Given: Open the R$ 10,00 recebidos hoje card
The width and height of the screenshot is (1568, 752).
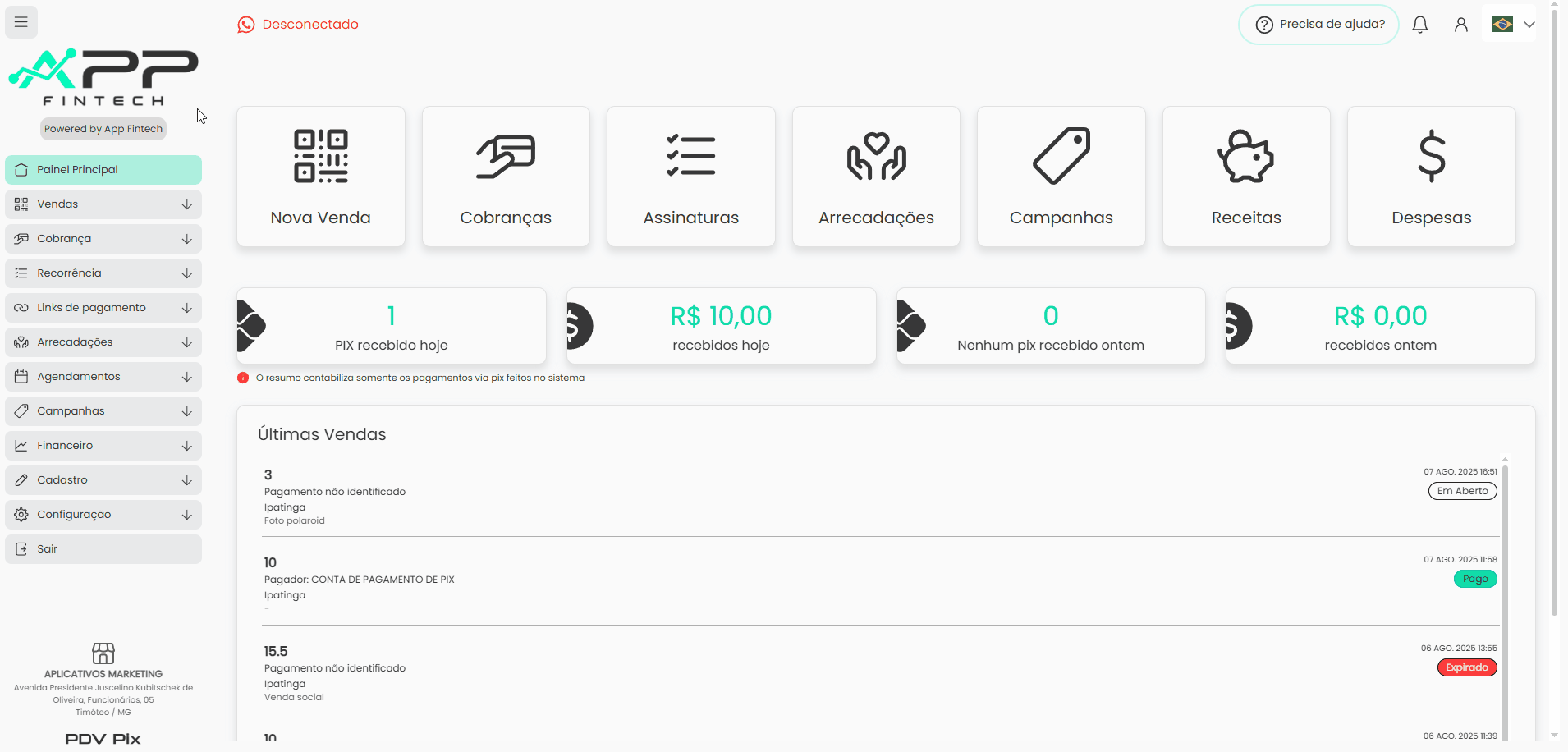Looking at the screenshot, I should [x=722, y=326].
